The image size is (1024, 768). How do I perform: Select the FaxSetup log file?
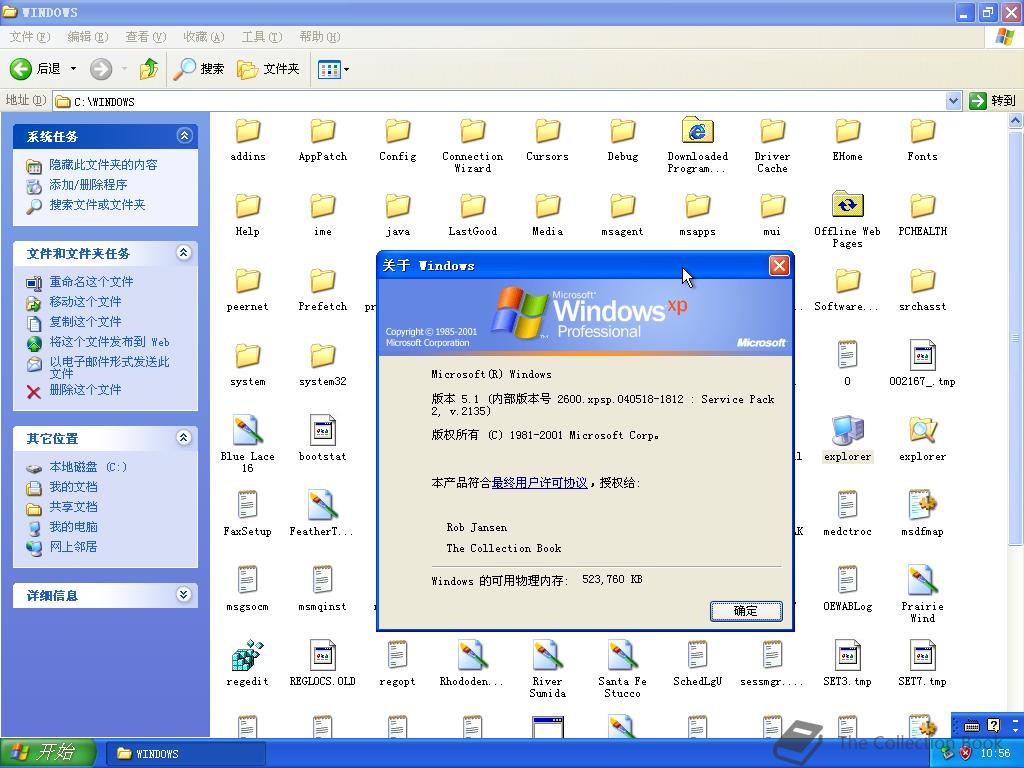click(x=248, y=505)
